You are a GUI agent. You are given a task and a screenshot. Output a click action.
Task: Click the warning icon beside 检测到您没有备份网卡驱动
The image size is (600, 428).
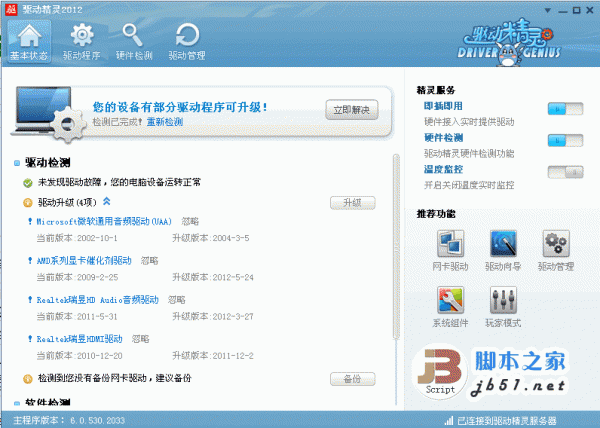[x=28, y=379]
